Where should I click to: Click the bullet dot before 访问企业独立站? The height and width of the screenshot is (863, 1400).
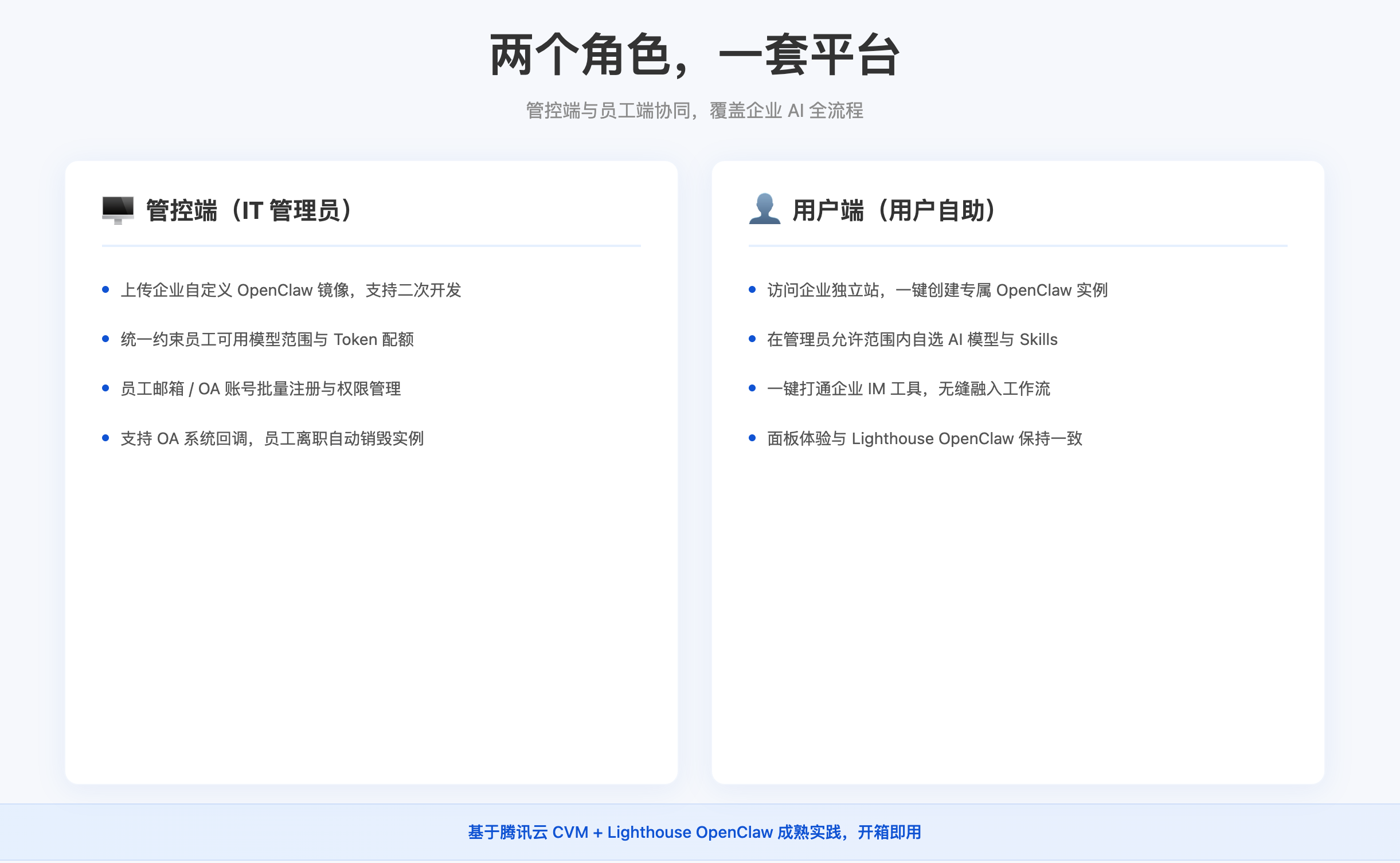pyautogui.click(x=752, y=289)
